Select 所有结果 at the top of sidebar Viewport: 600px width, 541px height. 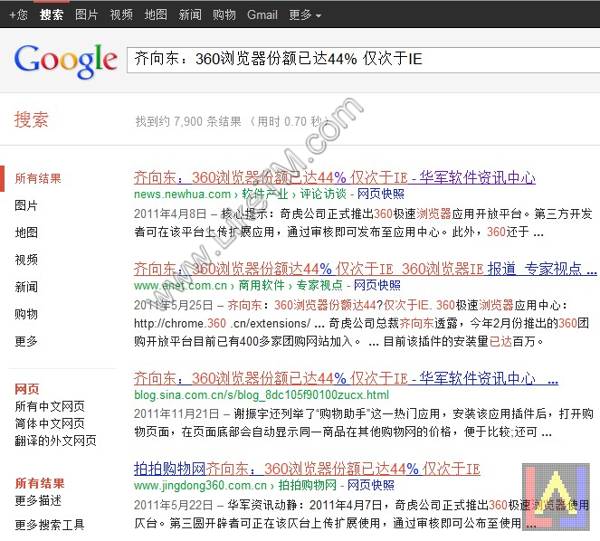tap(38, 178)
